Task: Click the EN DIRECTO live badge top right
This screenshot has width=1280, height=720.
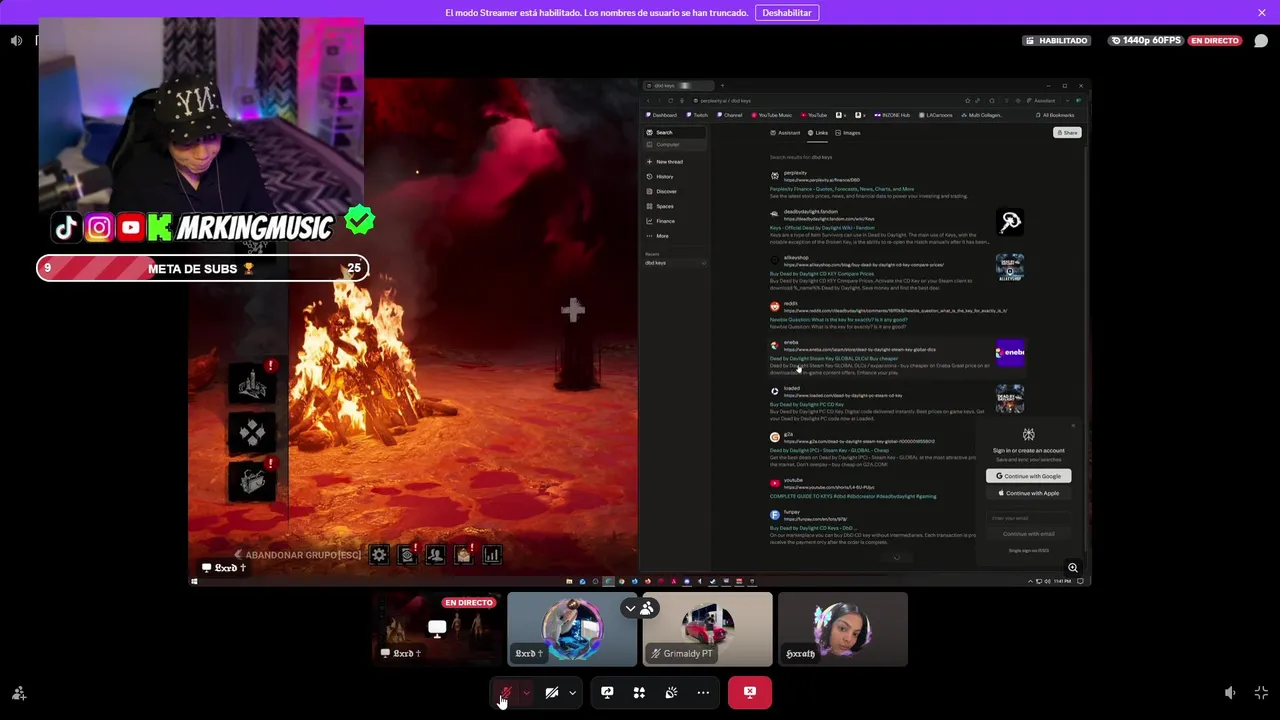Action: (x=1215, y=41)
